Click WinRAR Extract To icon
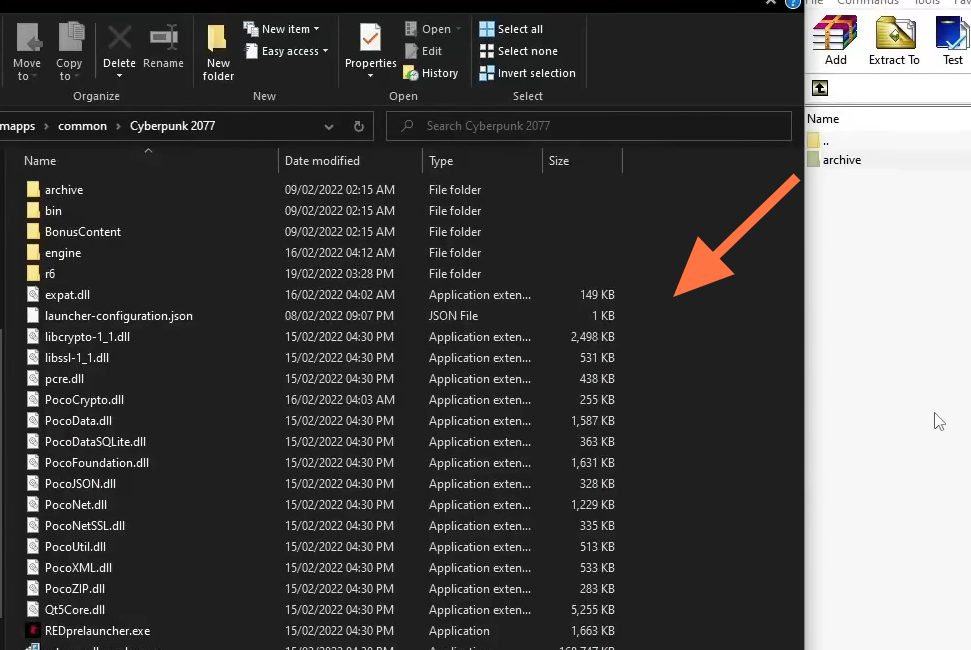 click(x=895, y=32)
